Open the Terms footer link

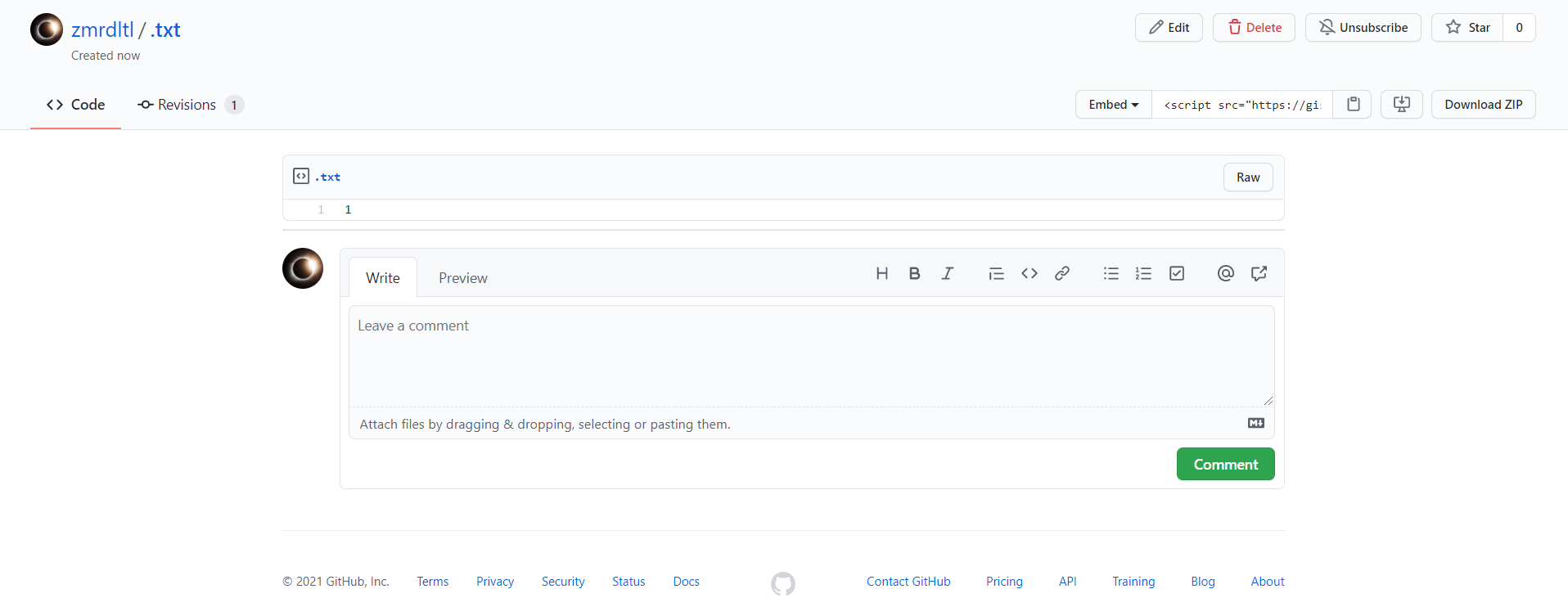(432, 582)
